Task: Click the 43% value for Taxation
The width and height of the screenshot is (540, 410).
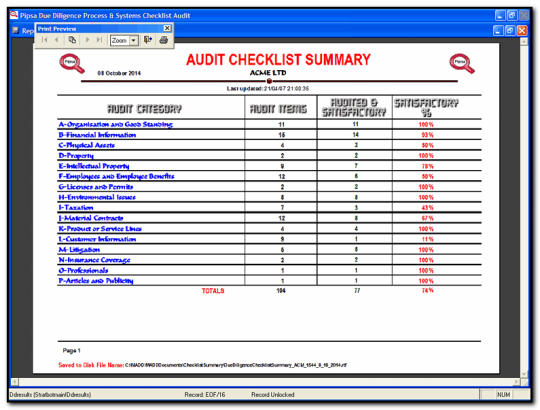Action: point(427,208)
